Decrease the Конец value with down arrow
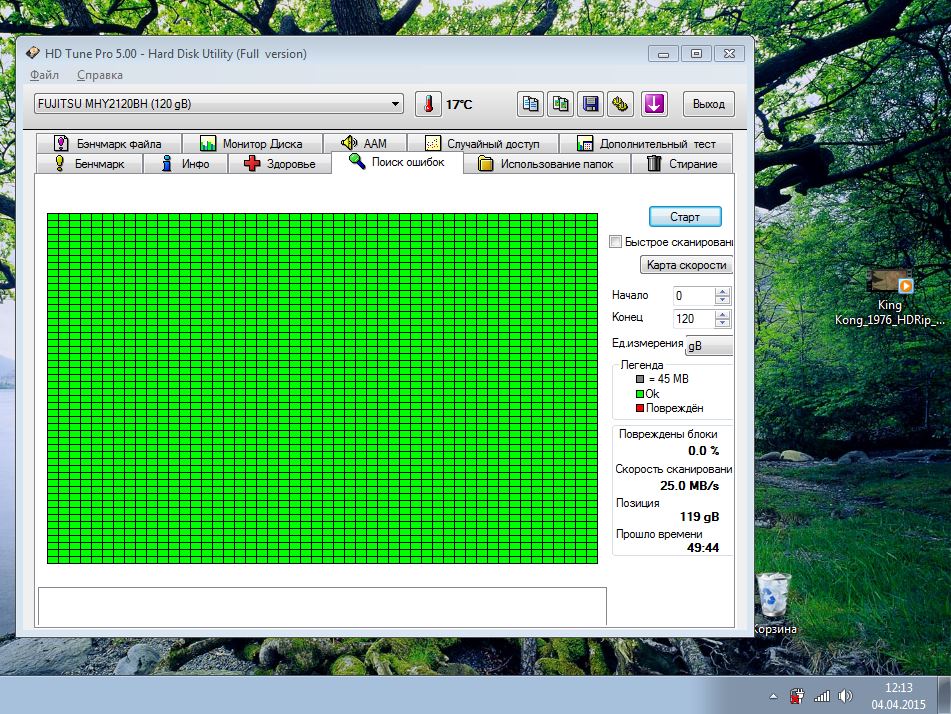Image resolution: width=951 pixels, height=714 pixels. (x=722, y=323)
